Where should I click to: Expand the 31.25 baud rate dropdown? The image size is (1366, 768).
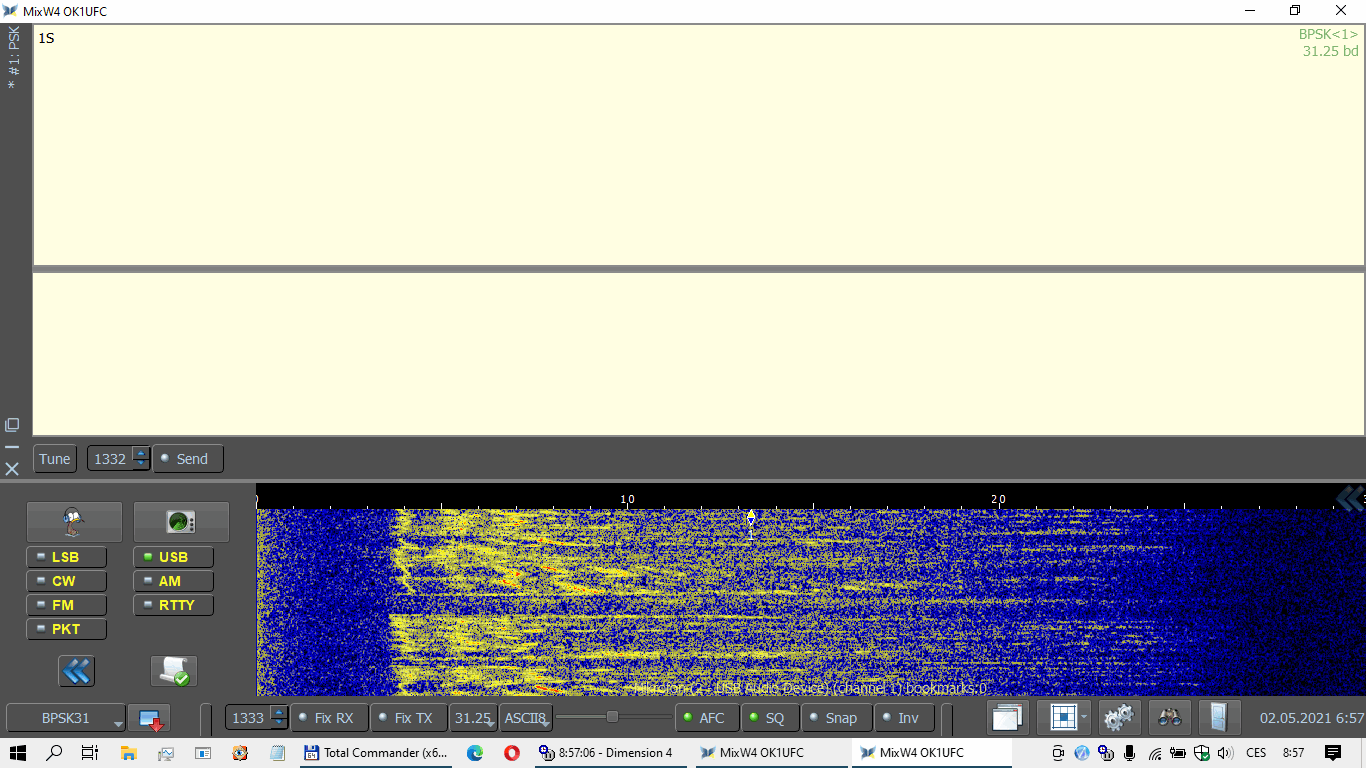473,718
